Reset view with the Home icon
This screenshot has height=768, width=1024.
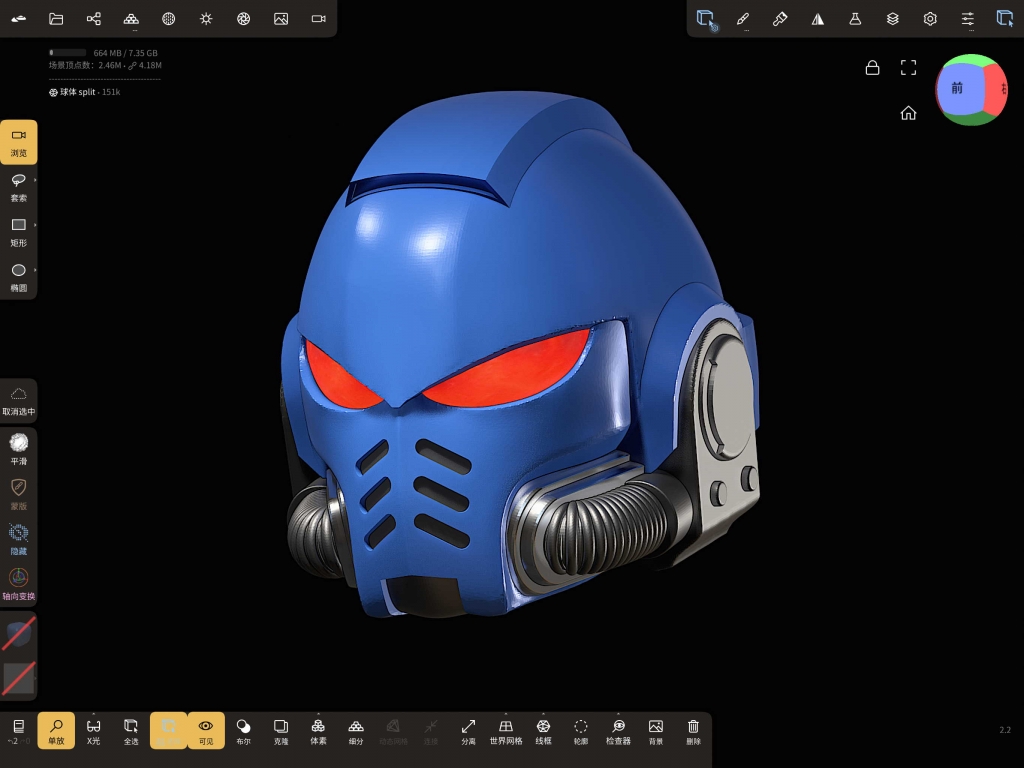coord(908,113)
